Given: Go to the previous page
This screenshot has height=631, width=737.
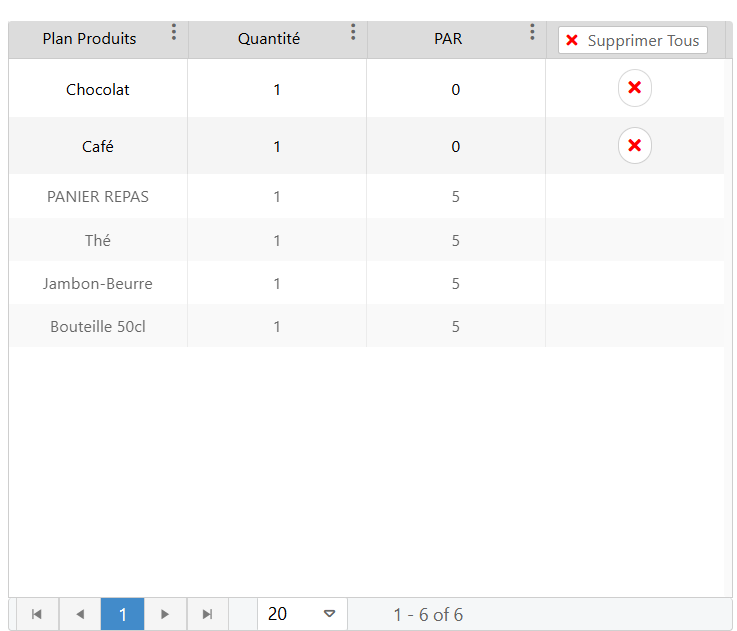Looking at the screenshot, I should (80, 614).
